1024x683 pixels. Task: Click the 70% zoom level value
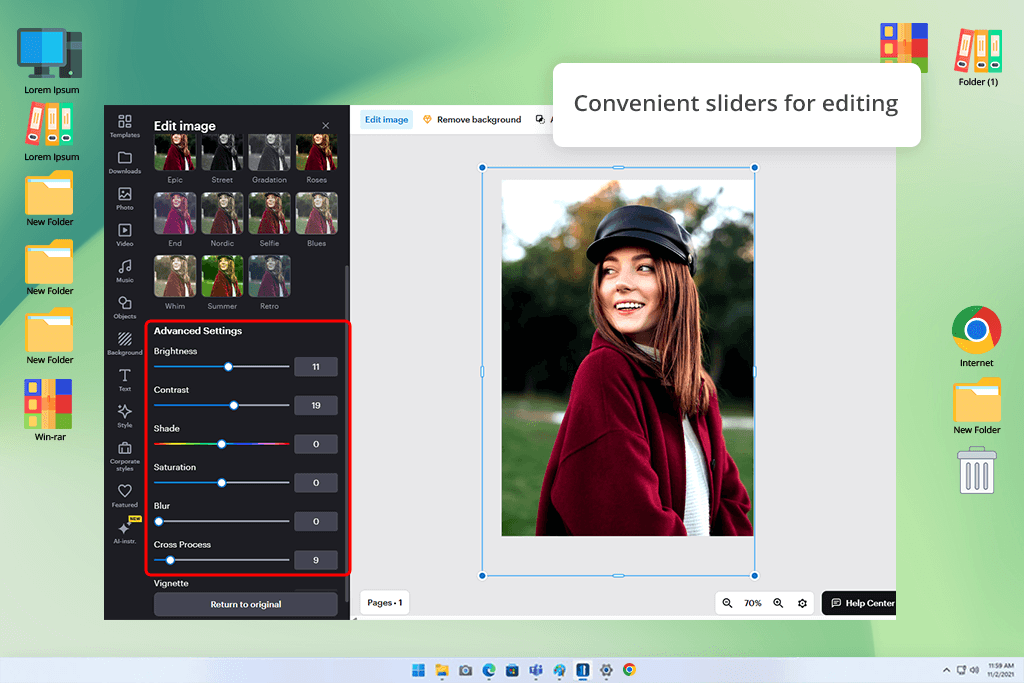pyautogui.click(x=752, y=603)
